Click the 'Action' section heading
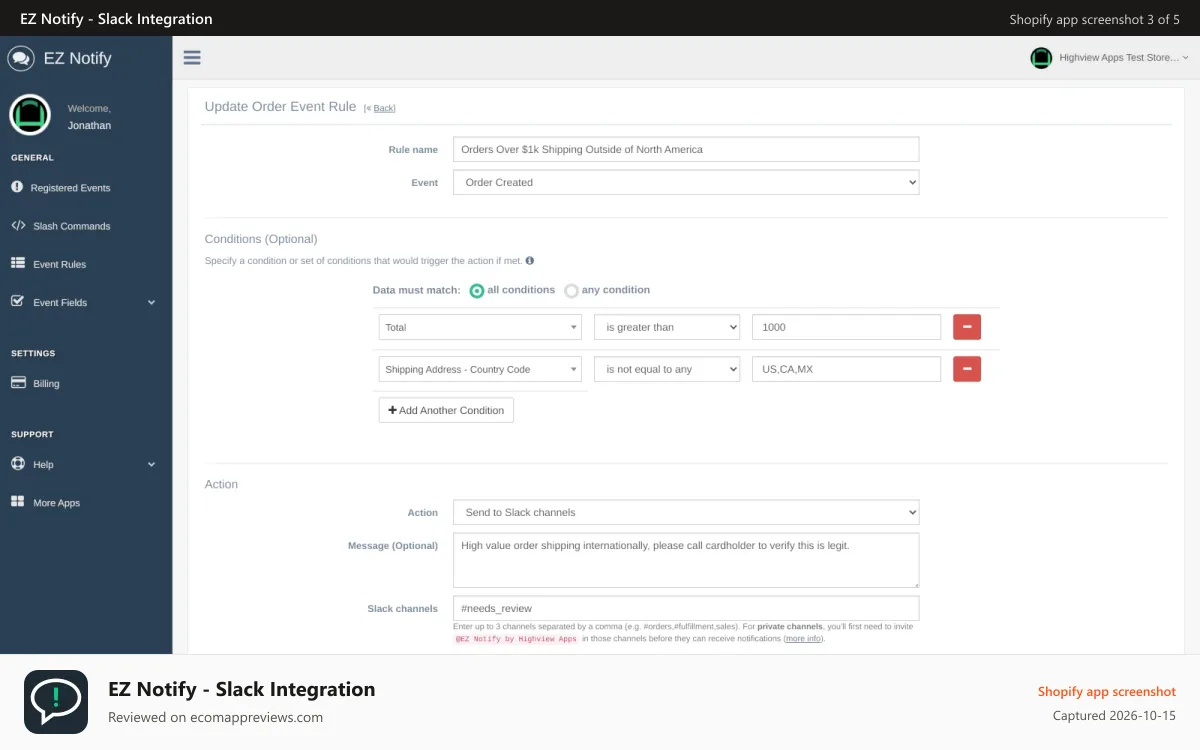The width and height of the screenshot is (1200, 750). click(221, 484)
